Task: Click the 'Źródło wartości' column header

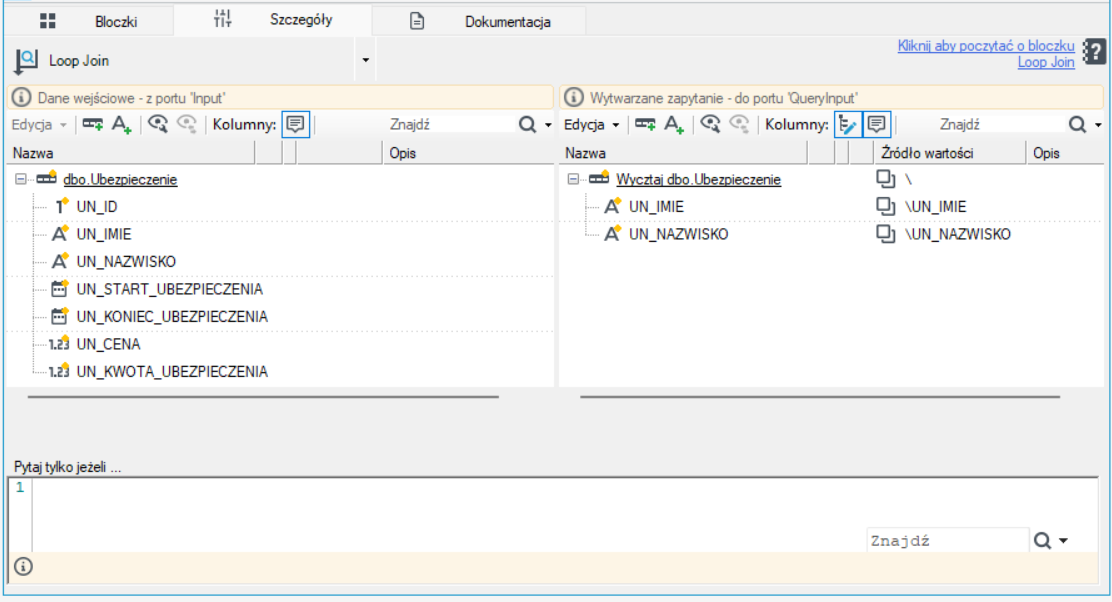Action: click(950, 153)
